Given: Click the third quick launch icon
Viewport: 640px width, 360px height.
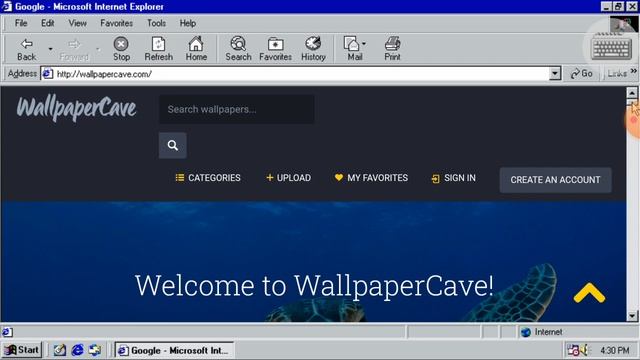Looking at the screenshot, I should pos(95,350).
